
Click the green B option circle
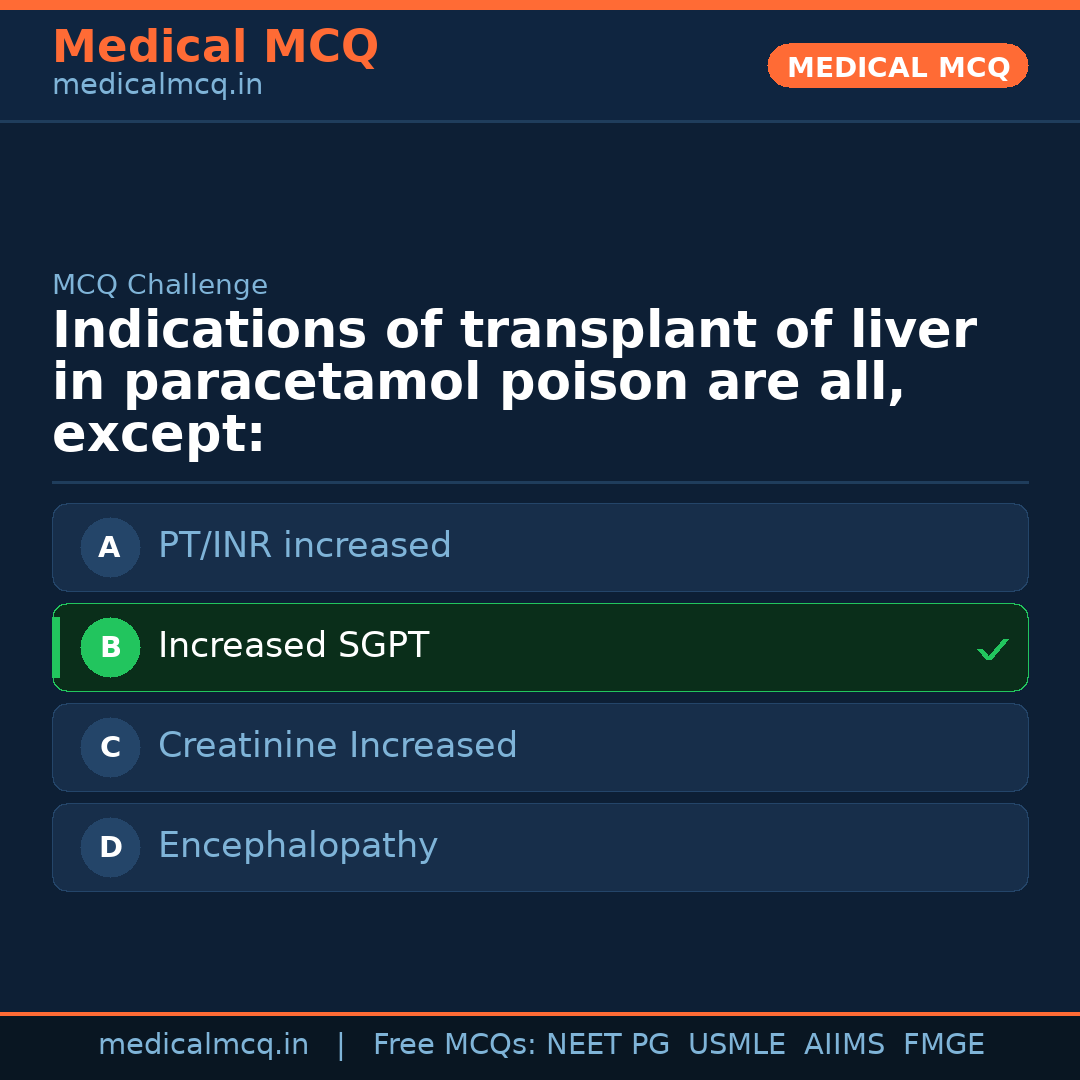click(110, 647)
